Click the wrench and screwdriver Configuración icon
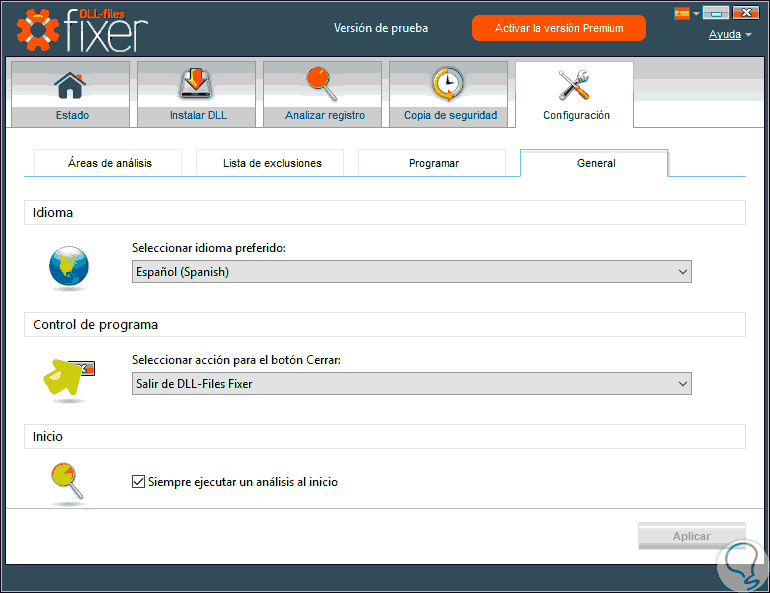The height and width of the screenshot is (593, 770). 574,85
